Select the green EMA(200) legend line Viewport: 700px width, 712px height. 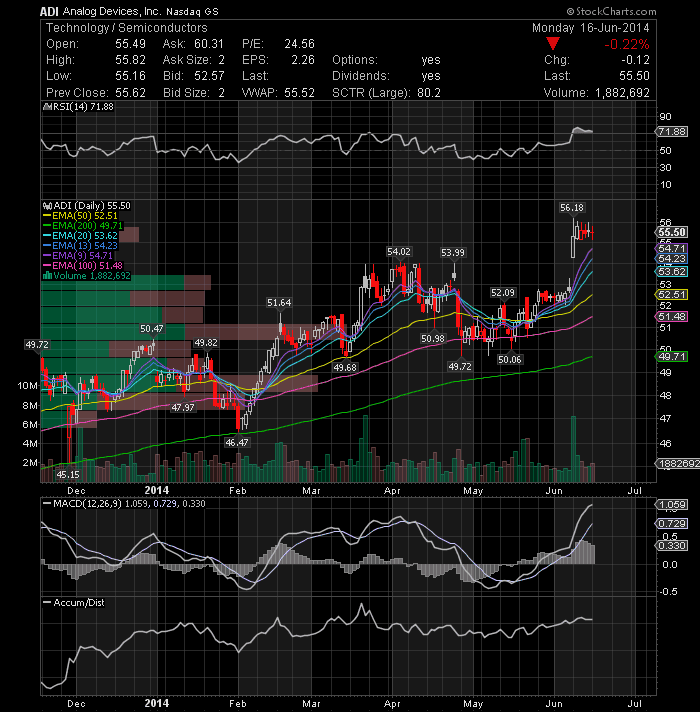tap(47, 226)
